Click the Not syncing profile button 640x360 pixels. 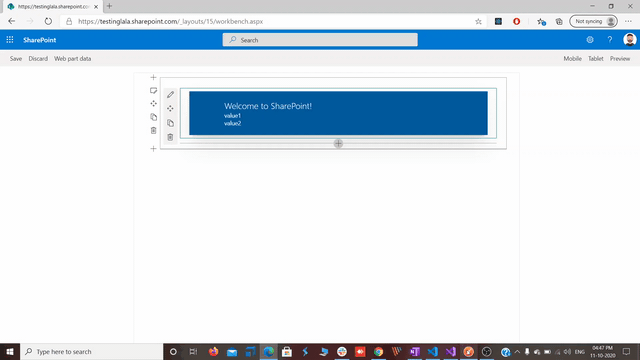pos(593,21)
